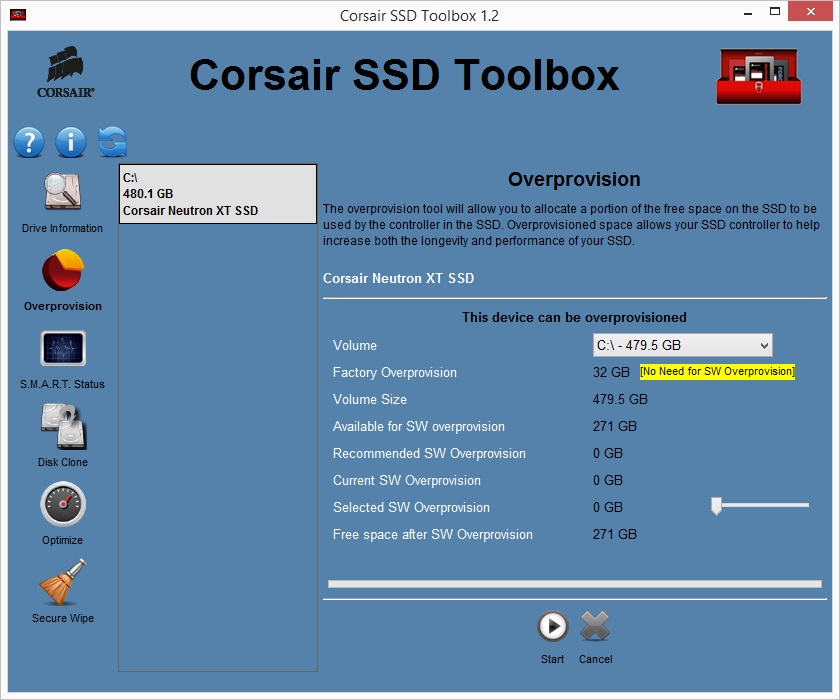840x700 pixels.
Task: Click the 'This device can be overprovisioned' text
Action: (x=574, y=318)
